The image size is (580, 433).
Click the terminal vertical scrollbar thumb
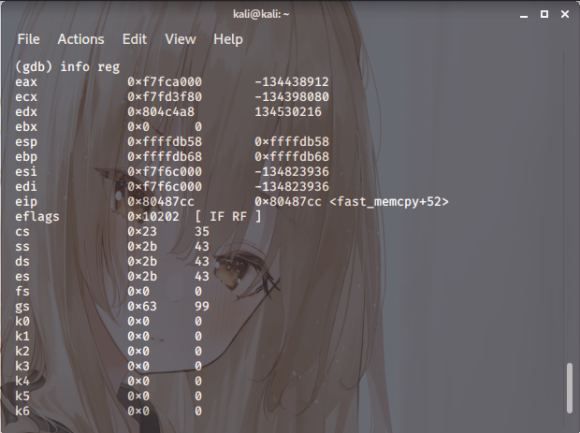coord(570,388)
